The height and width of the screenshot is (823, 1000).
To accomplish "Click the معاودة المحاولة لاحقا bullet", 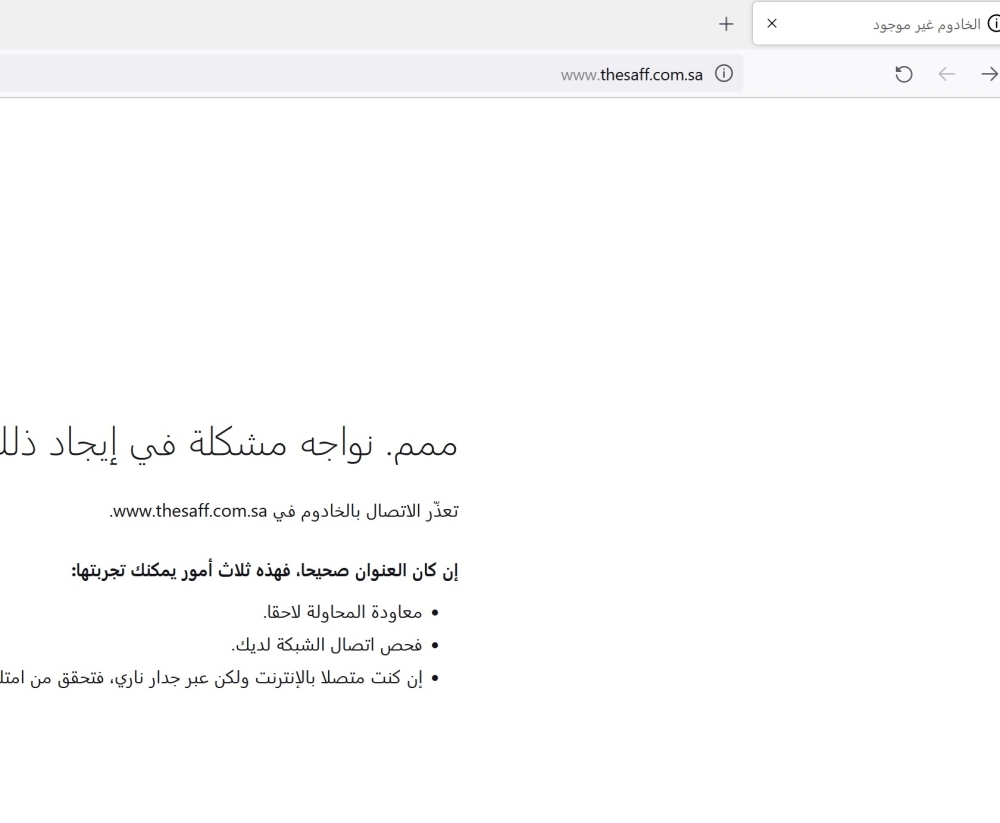I will point(347,611).
